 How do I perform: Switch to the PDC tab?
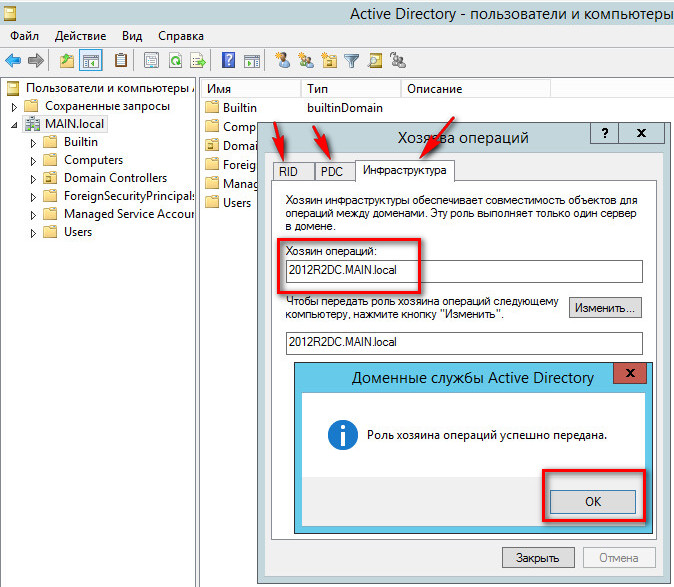tap(334, 171)
